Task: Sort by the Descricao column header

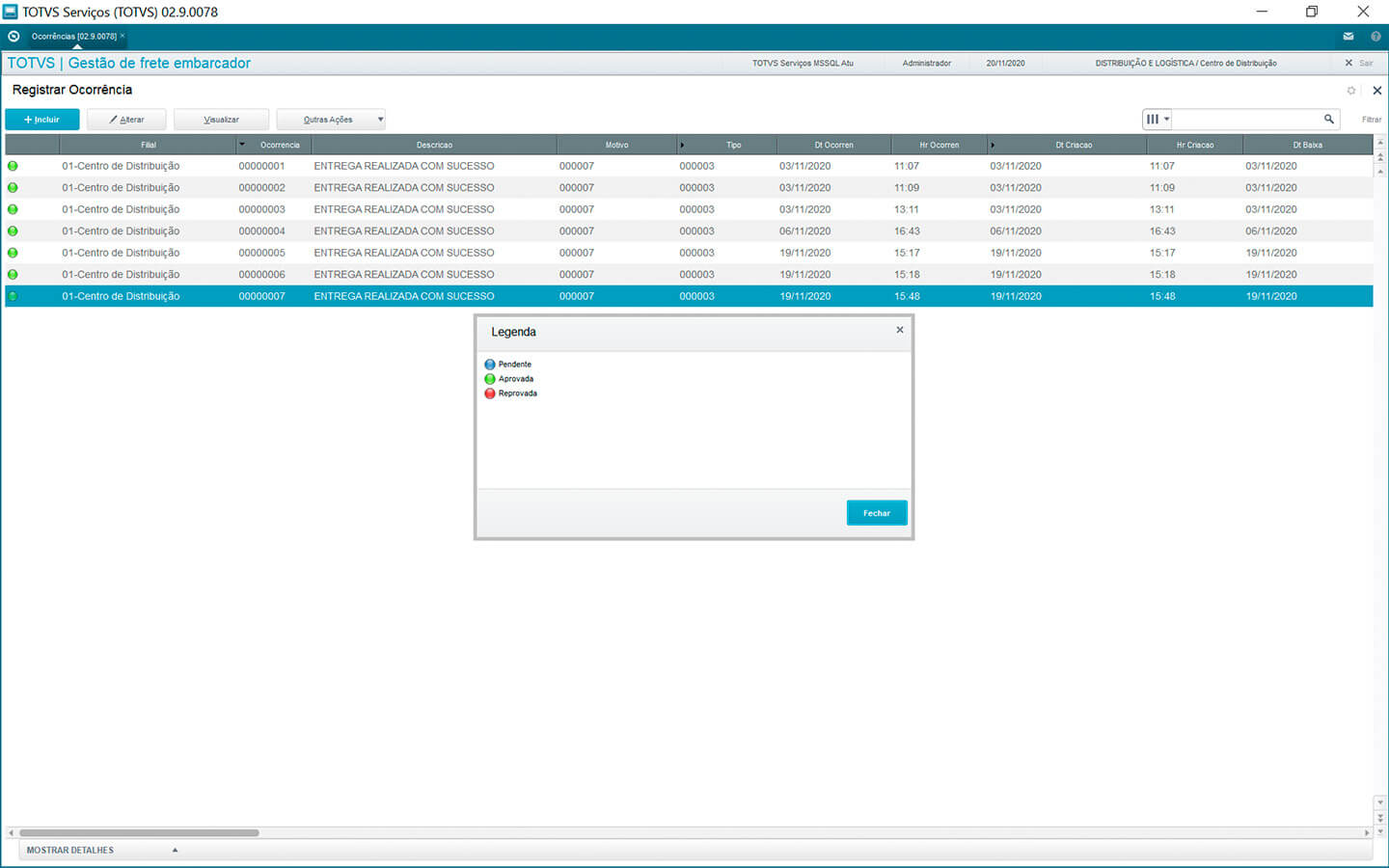Action: 434,145
